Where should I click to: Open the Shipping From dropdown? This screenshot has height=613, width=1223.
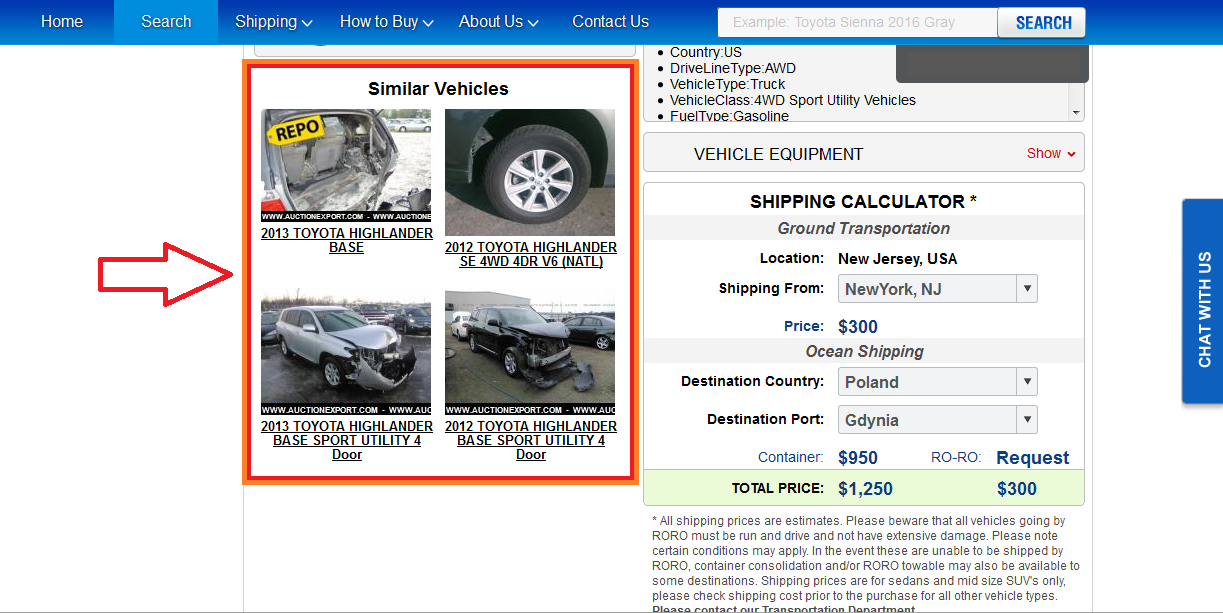coord(937,289)
